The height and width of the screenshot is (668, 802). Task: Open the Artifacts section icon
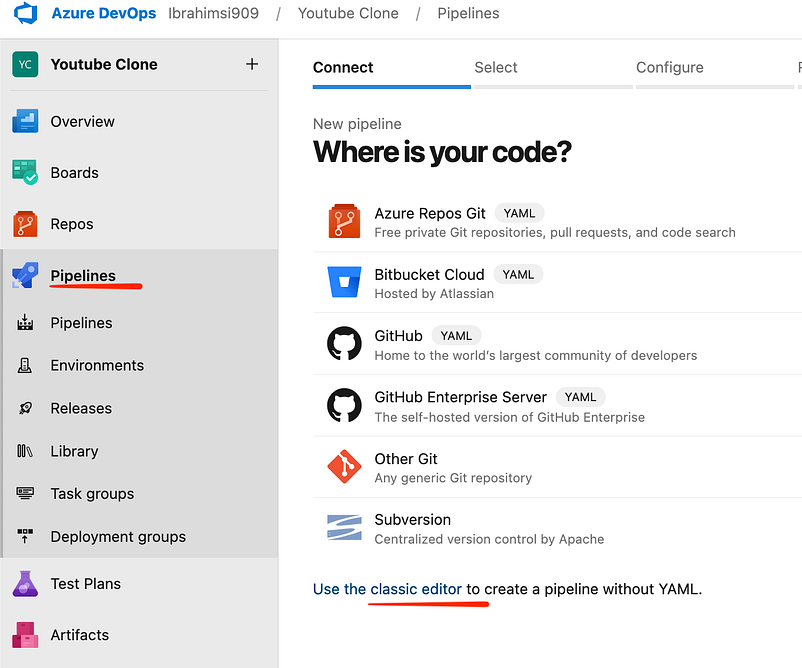point(25,635)
